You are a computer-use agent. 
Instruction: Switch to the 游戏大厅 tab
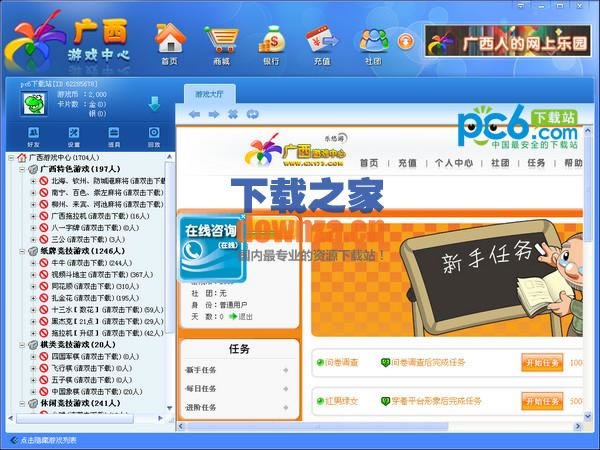click(209, 94)
